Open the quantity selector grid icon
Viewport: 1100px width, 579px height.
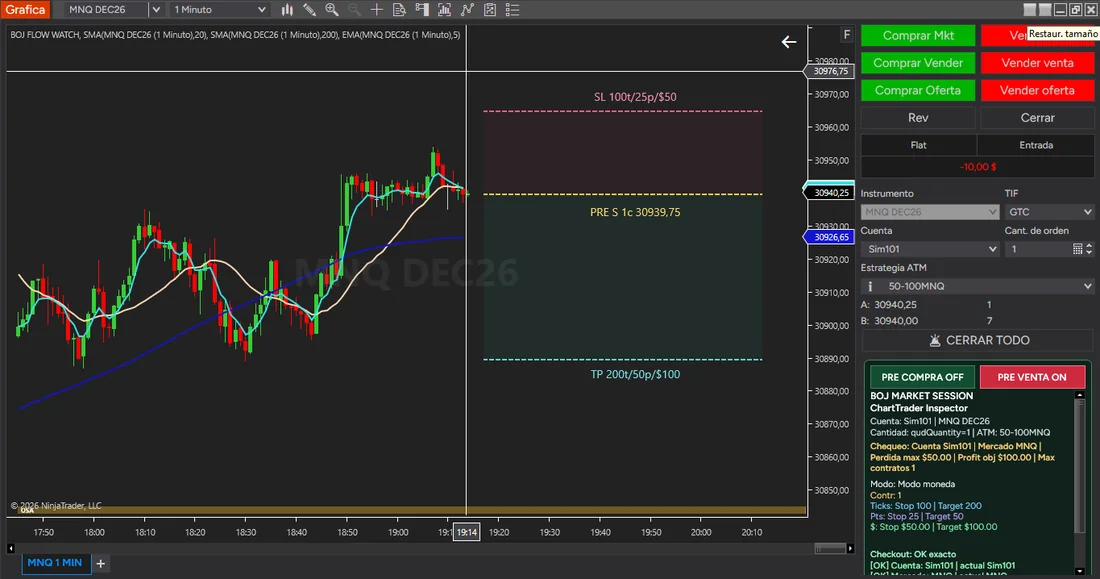pyautogui.click(x=1078, y=249)
